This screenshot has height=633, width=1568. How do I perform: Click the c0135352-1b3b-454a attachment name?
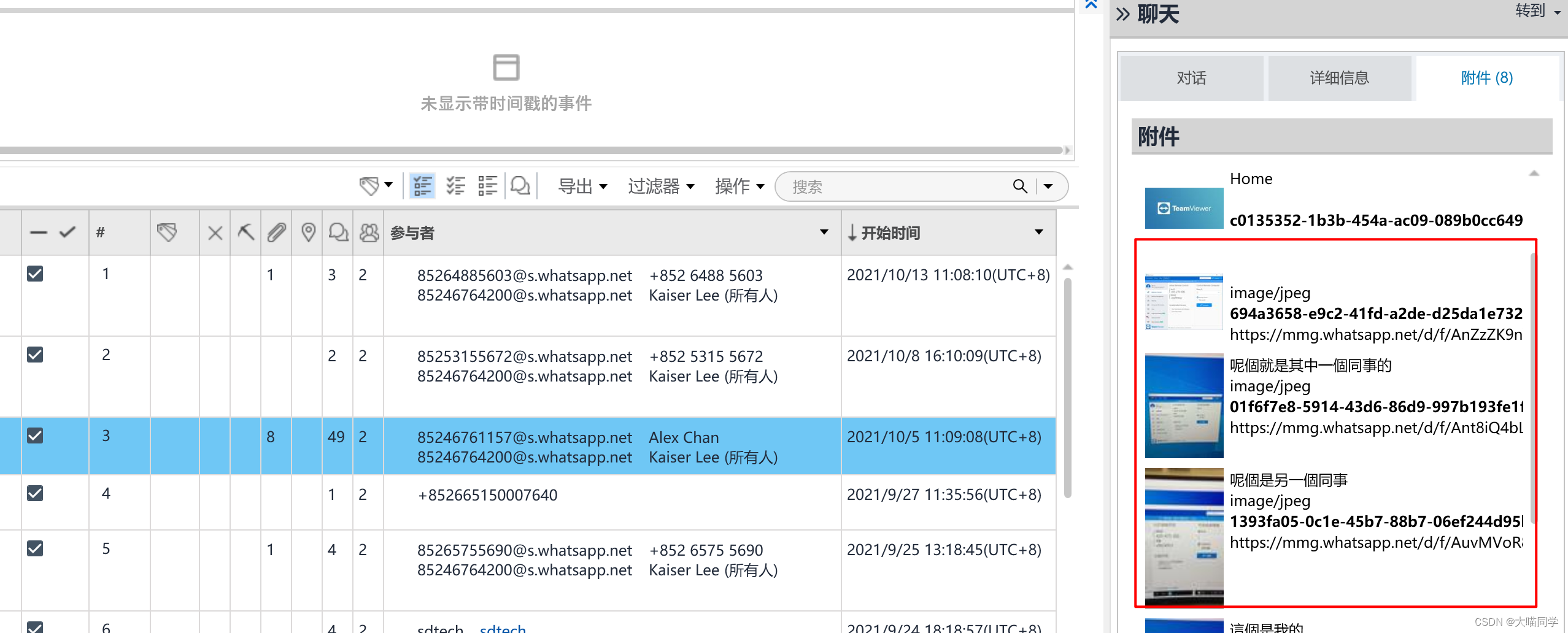pos(1377,220)
